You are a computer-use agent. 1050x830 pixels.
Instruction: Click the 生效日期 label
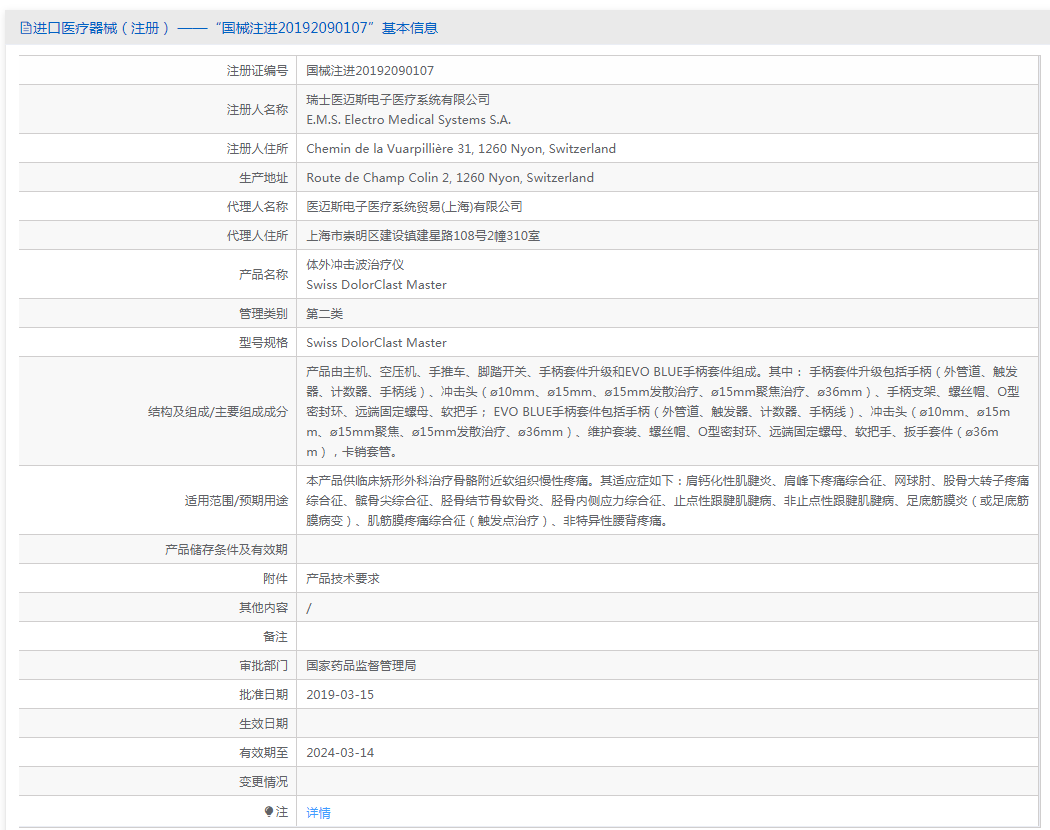pyautogui.click(x=263, y=724)
